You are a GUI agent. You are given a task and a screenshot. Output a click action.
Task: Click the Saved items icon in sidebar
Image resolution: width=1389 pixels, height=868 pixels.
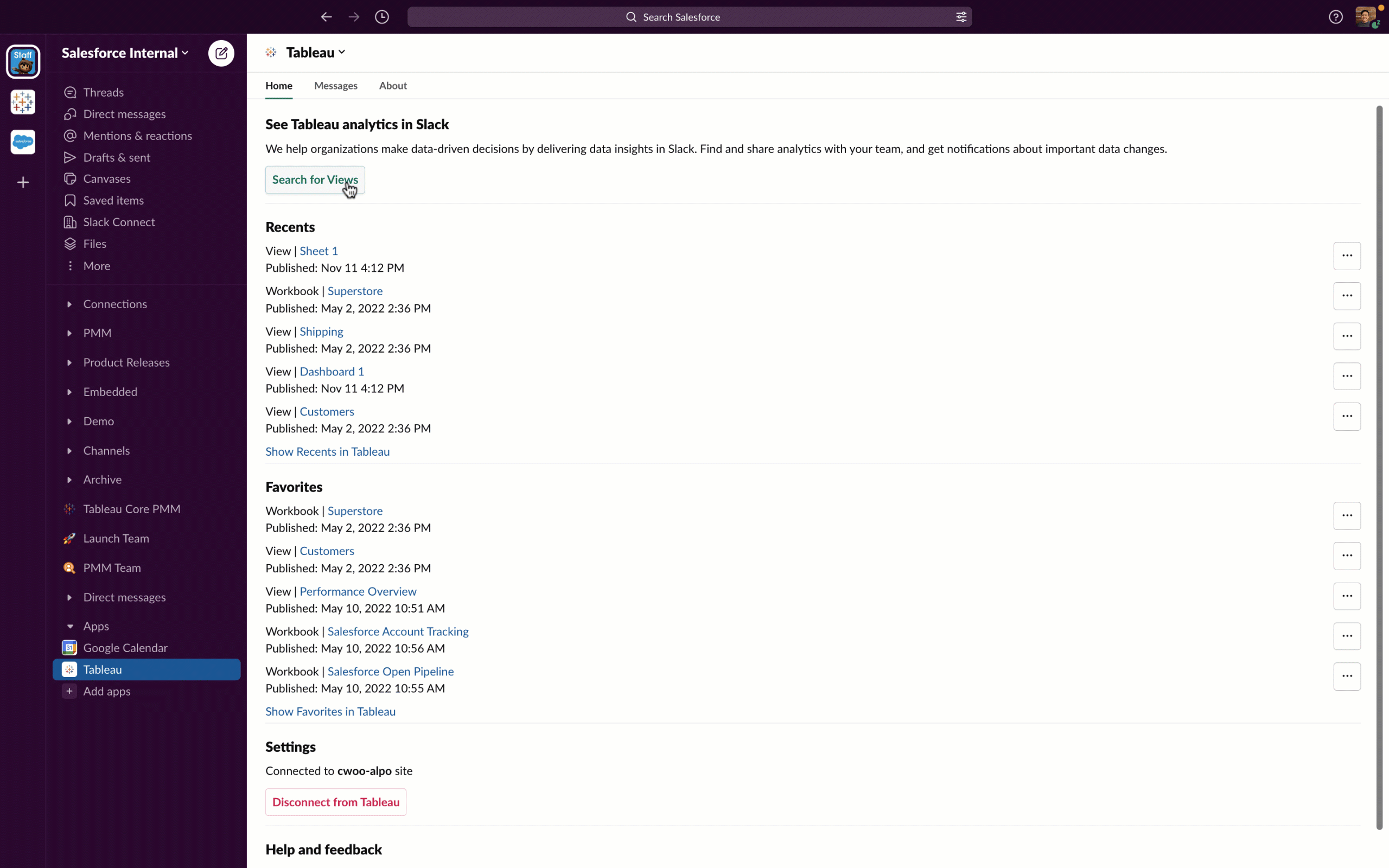pyautogui.click(x=69, y=200)
